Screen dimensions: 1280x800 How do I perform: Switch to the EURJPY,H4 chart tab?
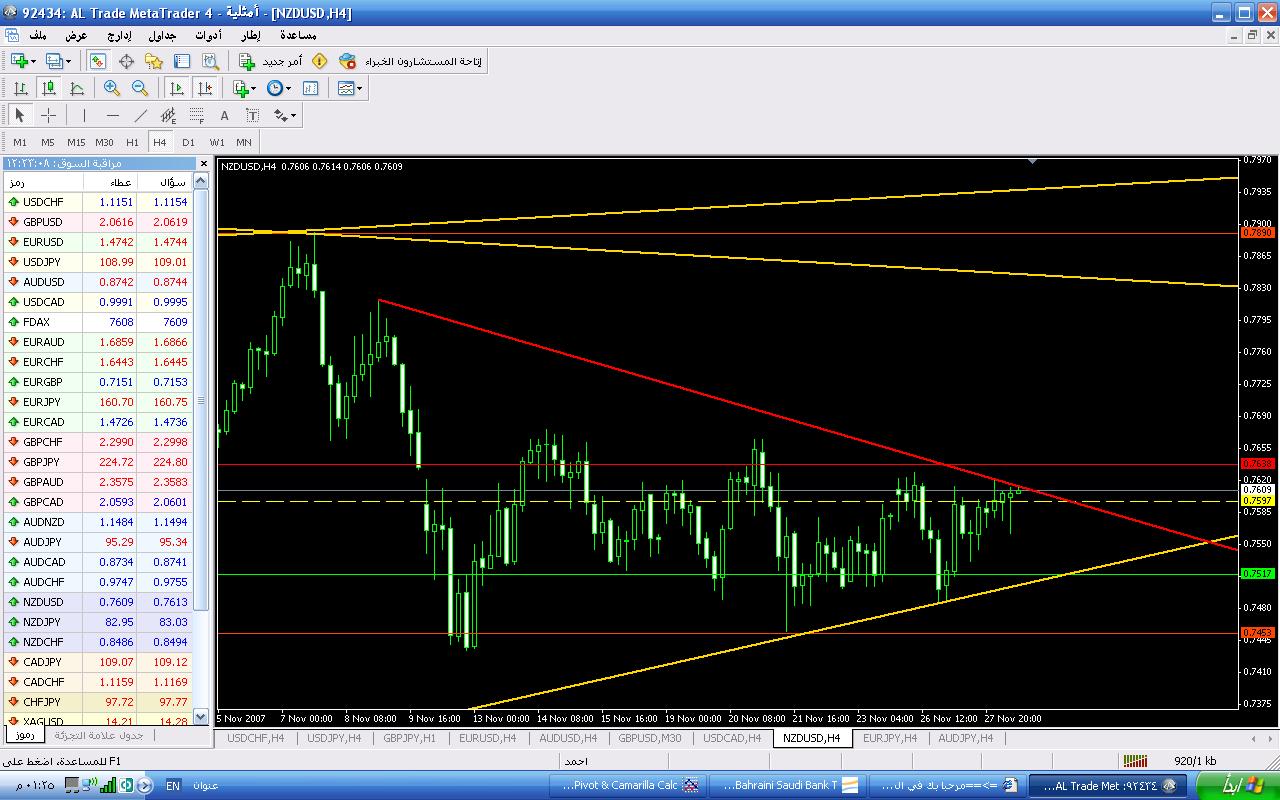tap(889, 738)
